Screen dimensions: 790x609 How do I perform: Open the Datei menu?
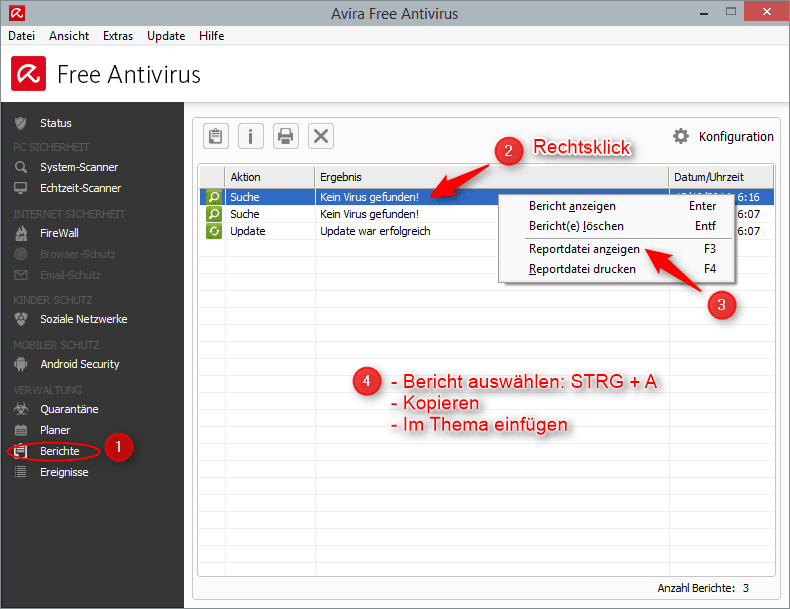[x=22, y=36]
